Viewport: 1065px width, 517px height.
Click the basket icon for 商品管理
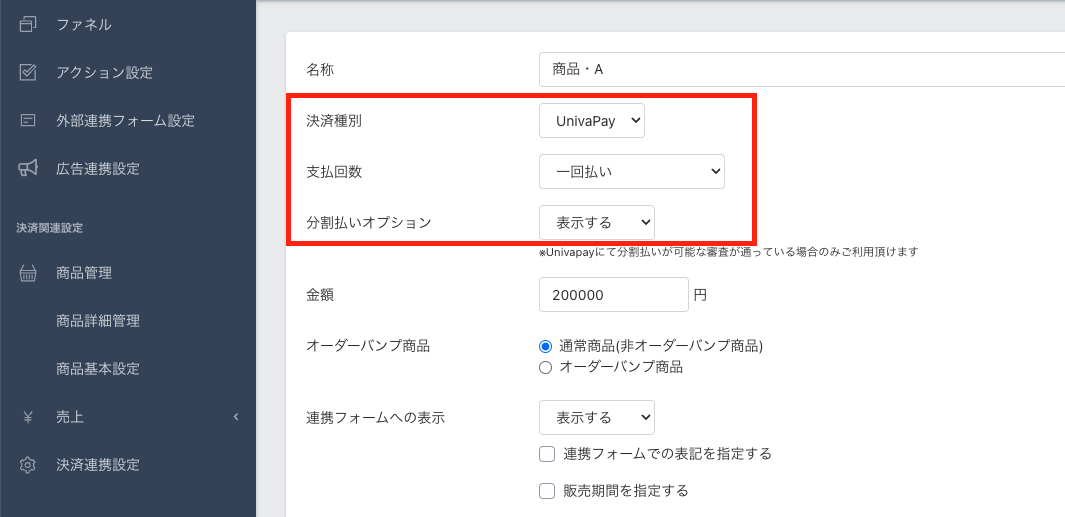tap(28, 273)
